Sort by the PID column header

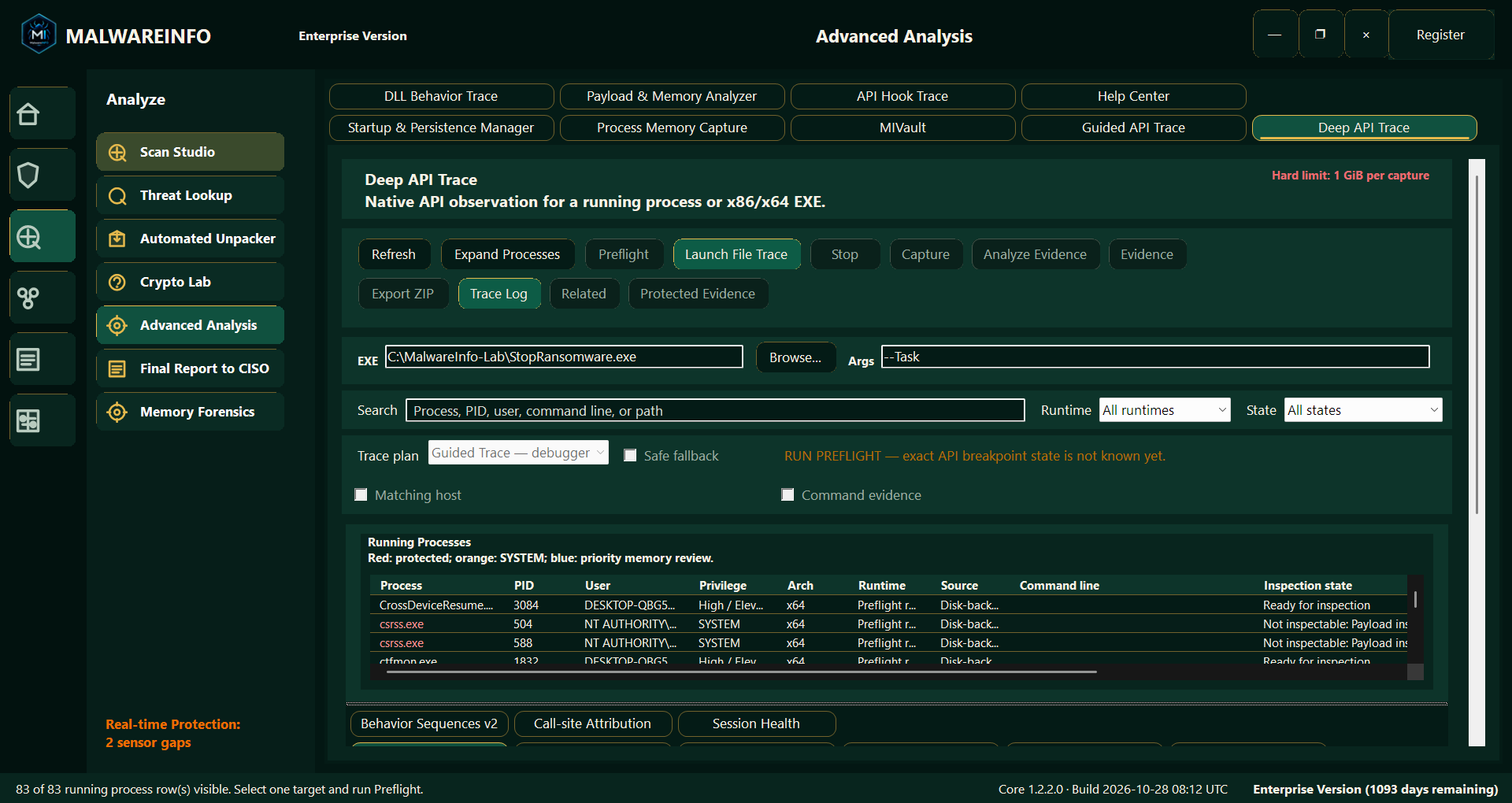tap(524, 586)
